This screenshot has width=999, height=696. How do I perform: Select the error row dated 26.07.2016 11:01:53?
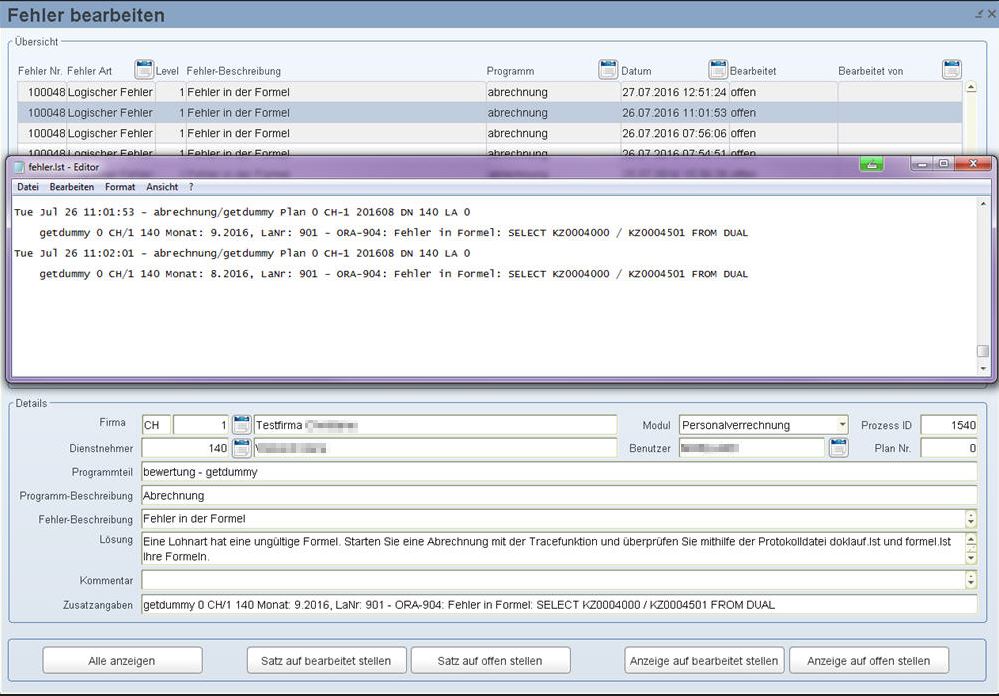pos(489,113)
